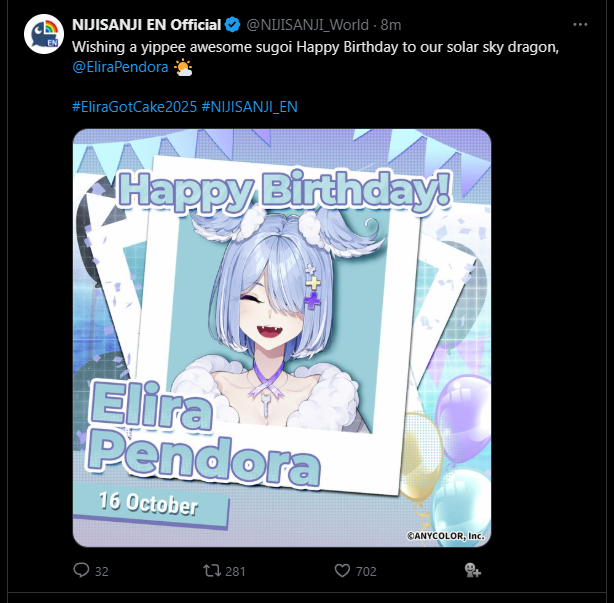Image resolution: width=614 pixels, height=603 pixels.
Task: Open the @EliraPendora mention
Action: point(121,67)
